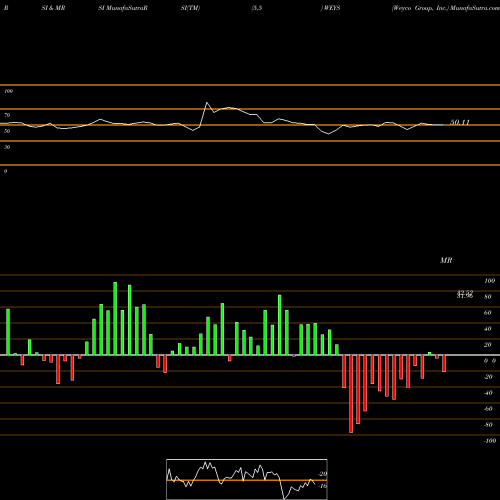
Task: Click the MR axis label 100
Action: pos(489,281)
